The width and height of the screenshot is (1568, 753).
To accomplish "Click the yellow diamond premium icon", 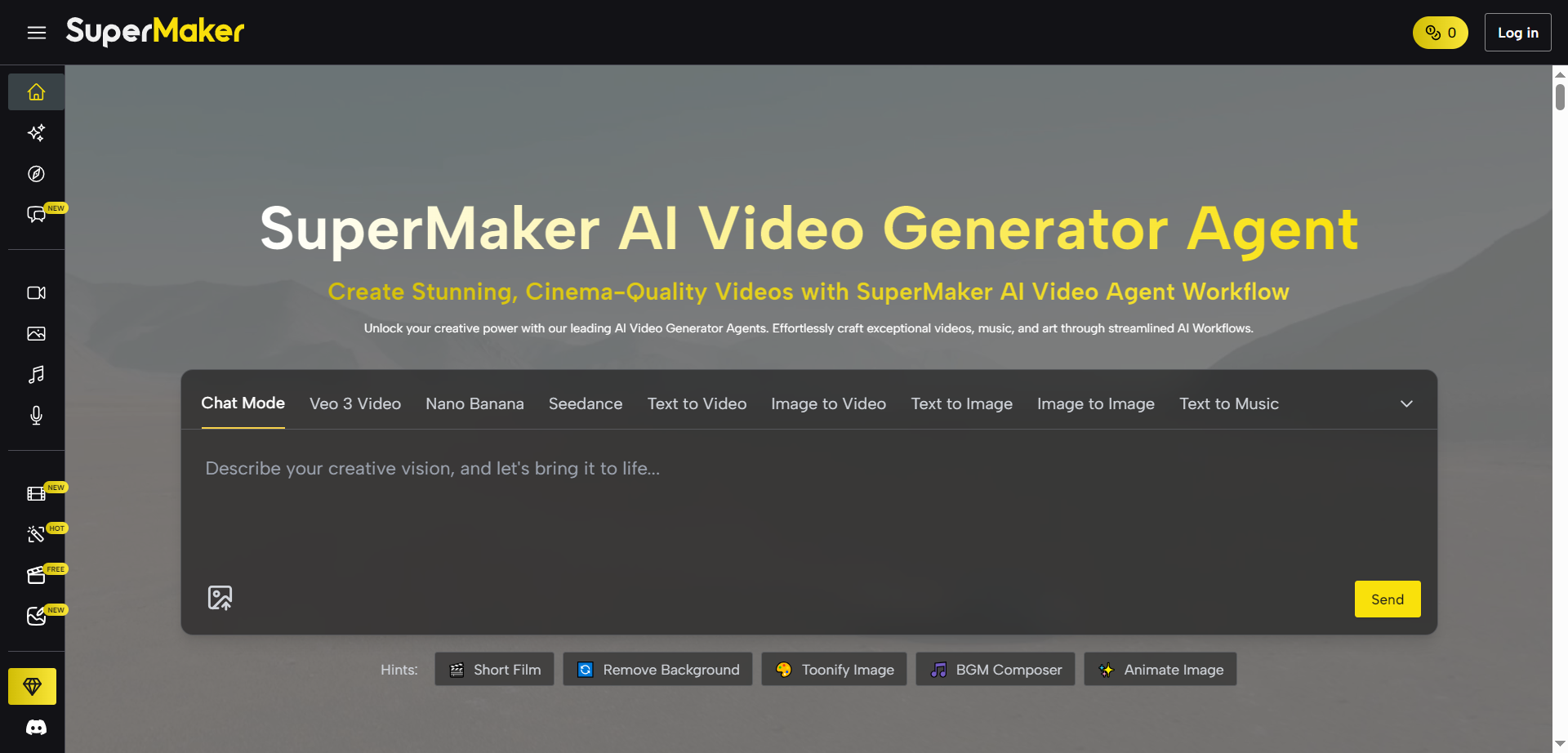I will 32,686.
